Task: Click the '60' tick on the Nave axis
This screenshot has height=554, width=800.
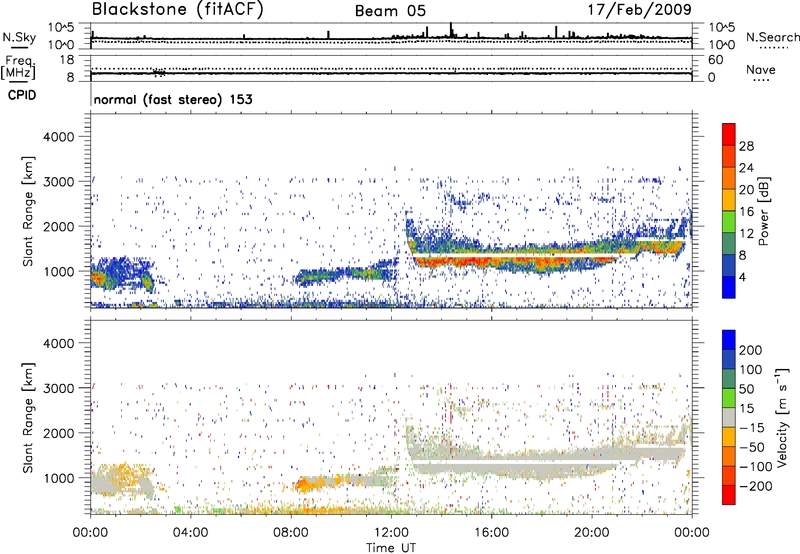Action: click(715, 60)
